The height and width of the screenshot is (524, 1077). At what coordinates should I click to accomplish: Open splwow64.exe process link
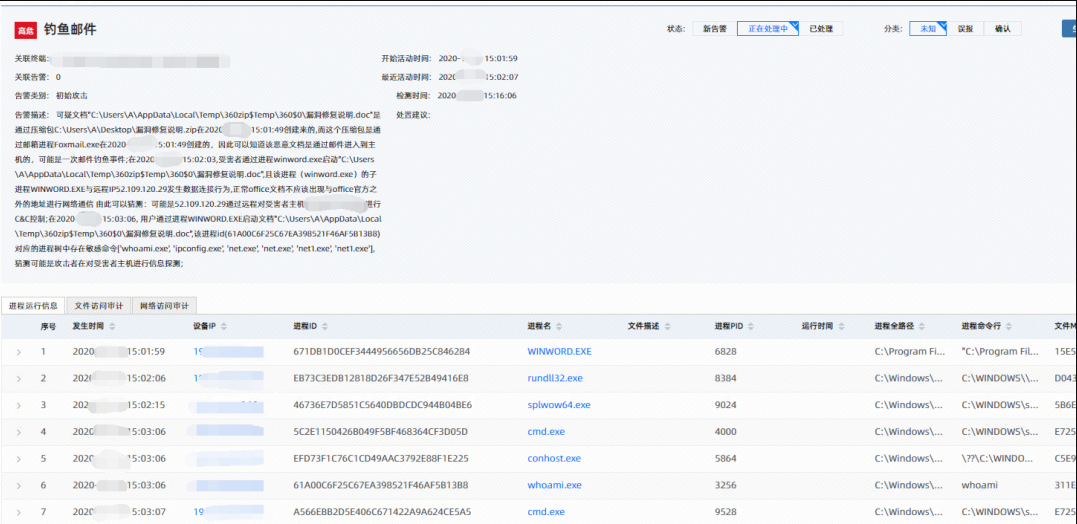point(558,405)
